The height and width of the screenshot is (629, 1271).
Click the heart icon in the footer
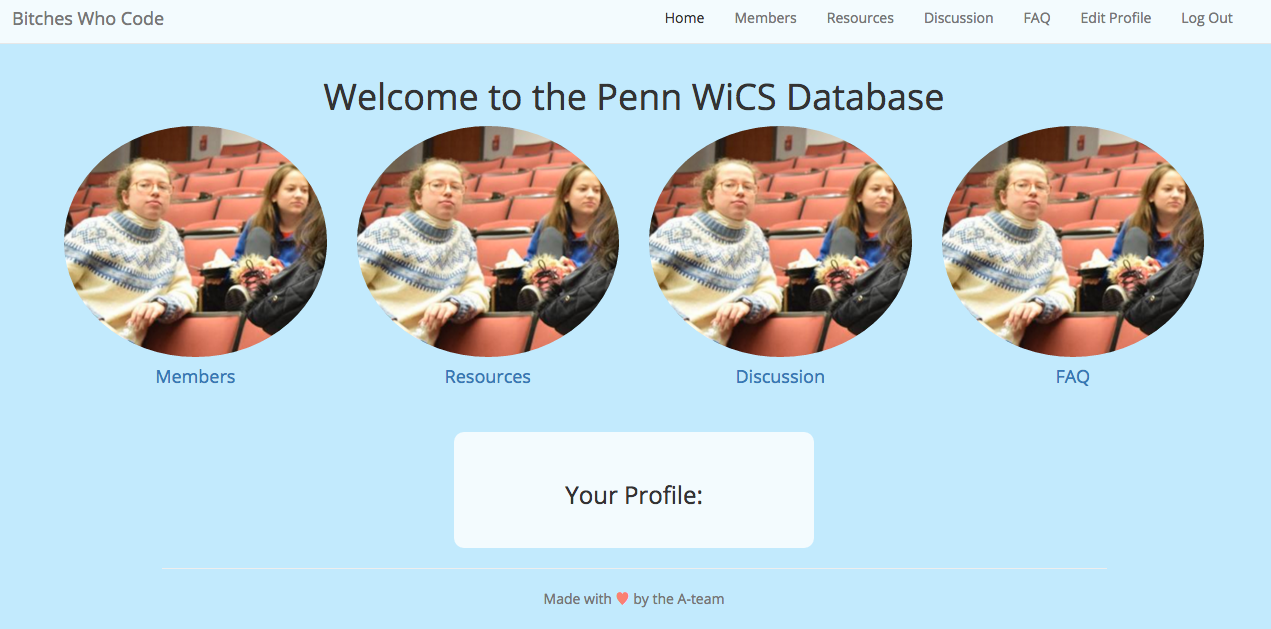click(x=622, y=599)
